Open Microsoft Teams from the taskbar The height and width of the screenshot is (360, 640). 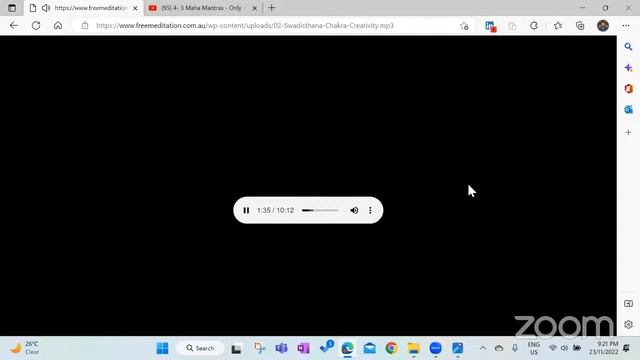(x=281, y=348)
